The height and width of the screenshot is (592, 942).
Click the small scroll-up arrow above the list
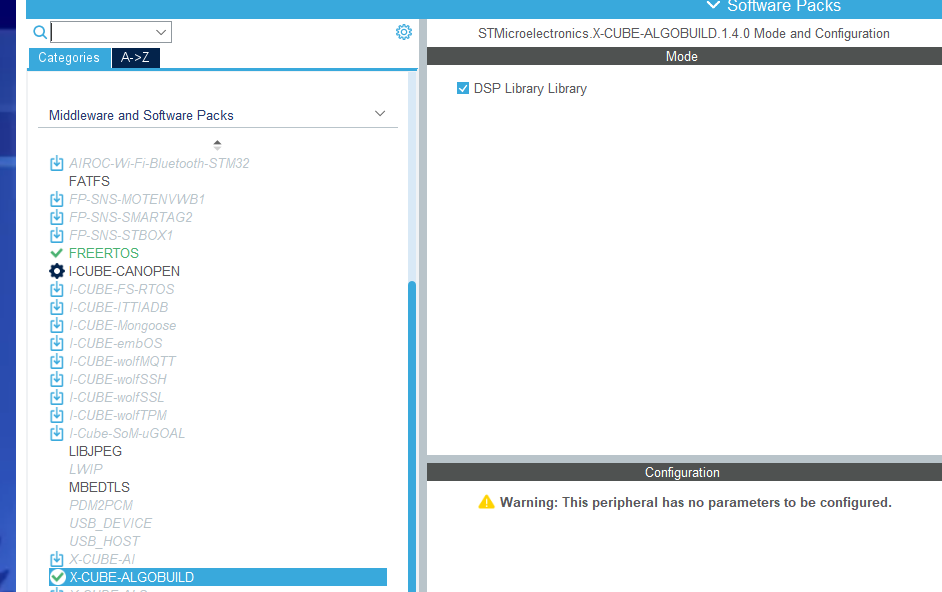click(x=217, y=145)
